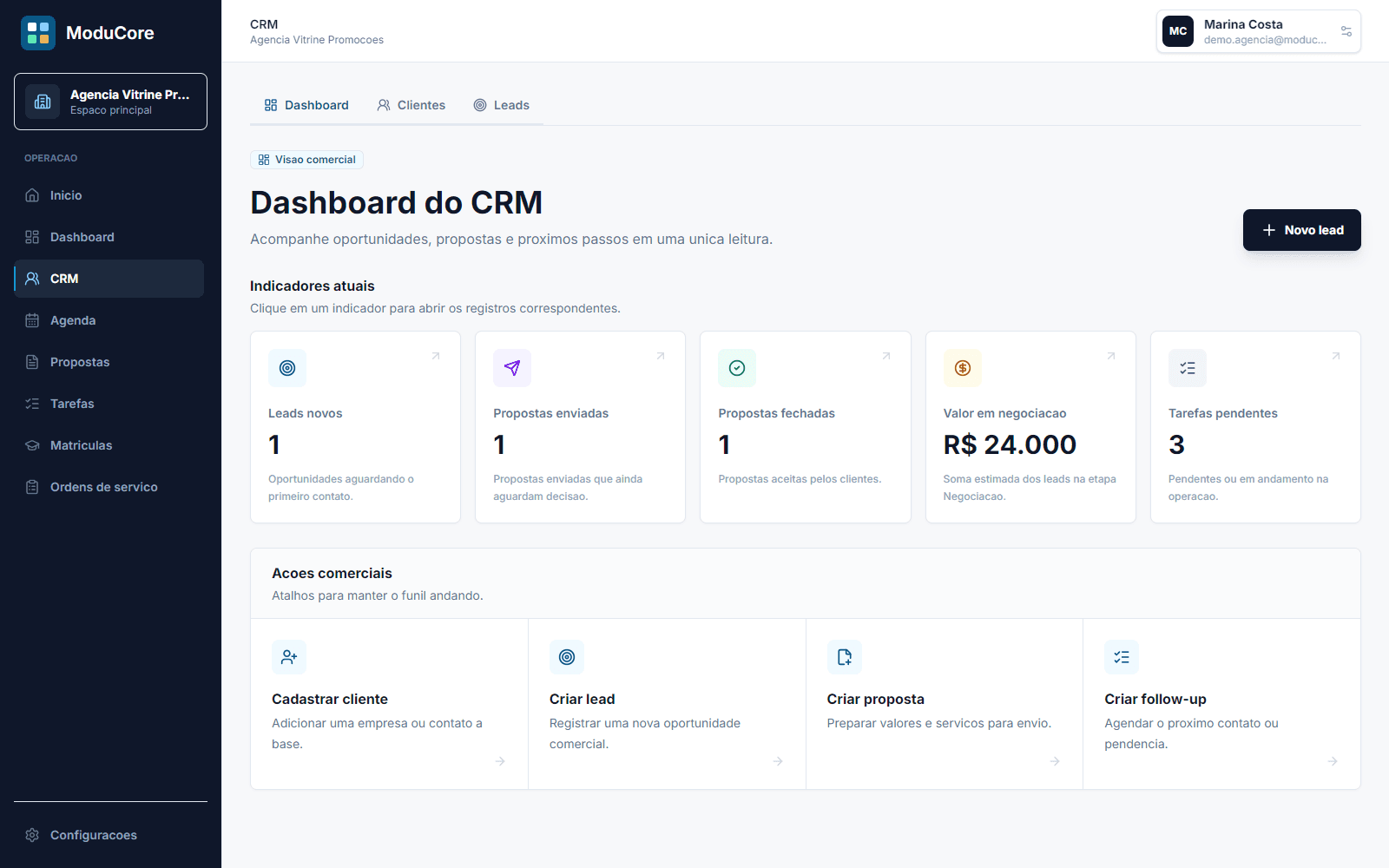Click the Criar proposta file-plus icon
Image resolution: width=1389 pixels, height=868 pixels.
click(x=845, y=657)
